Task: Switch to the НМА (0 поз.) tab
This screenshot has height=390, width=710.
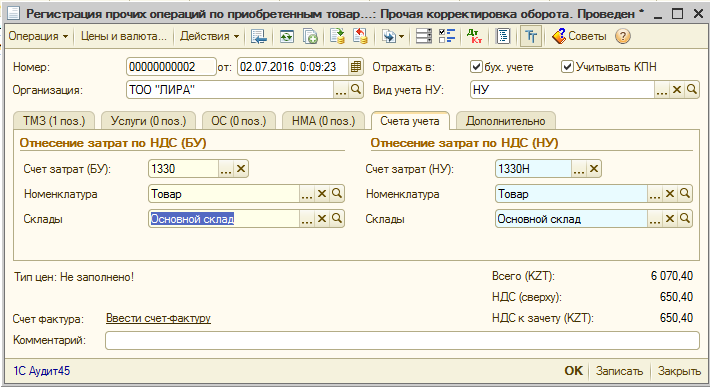Action: (323, 121)
